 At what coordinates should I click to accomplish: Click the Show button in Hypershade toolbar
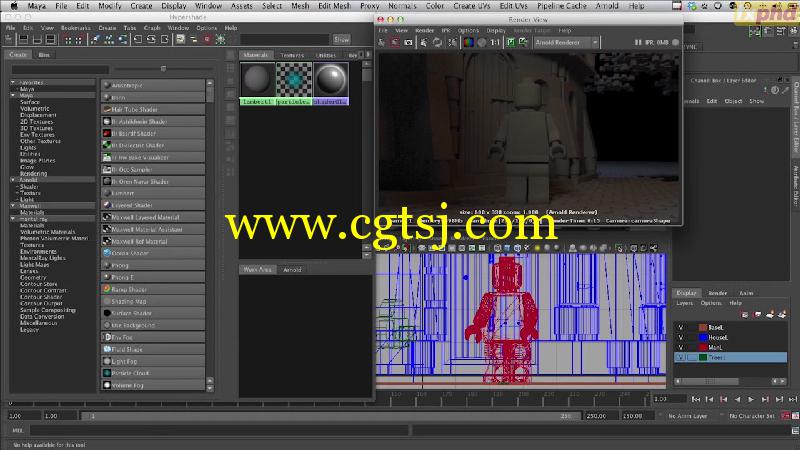click(341, 39)
